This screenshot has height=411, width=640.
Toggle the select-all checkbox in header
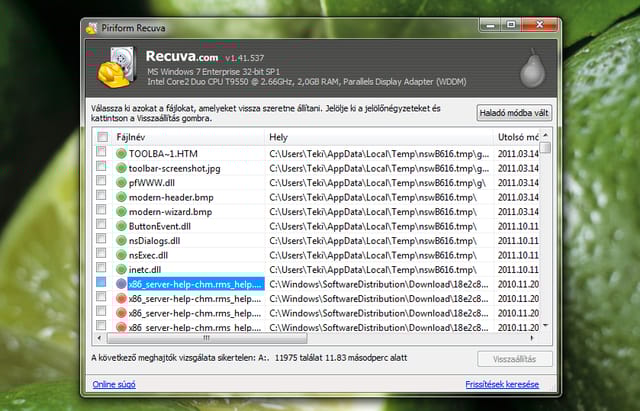tap(102, 137)
